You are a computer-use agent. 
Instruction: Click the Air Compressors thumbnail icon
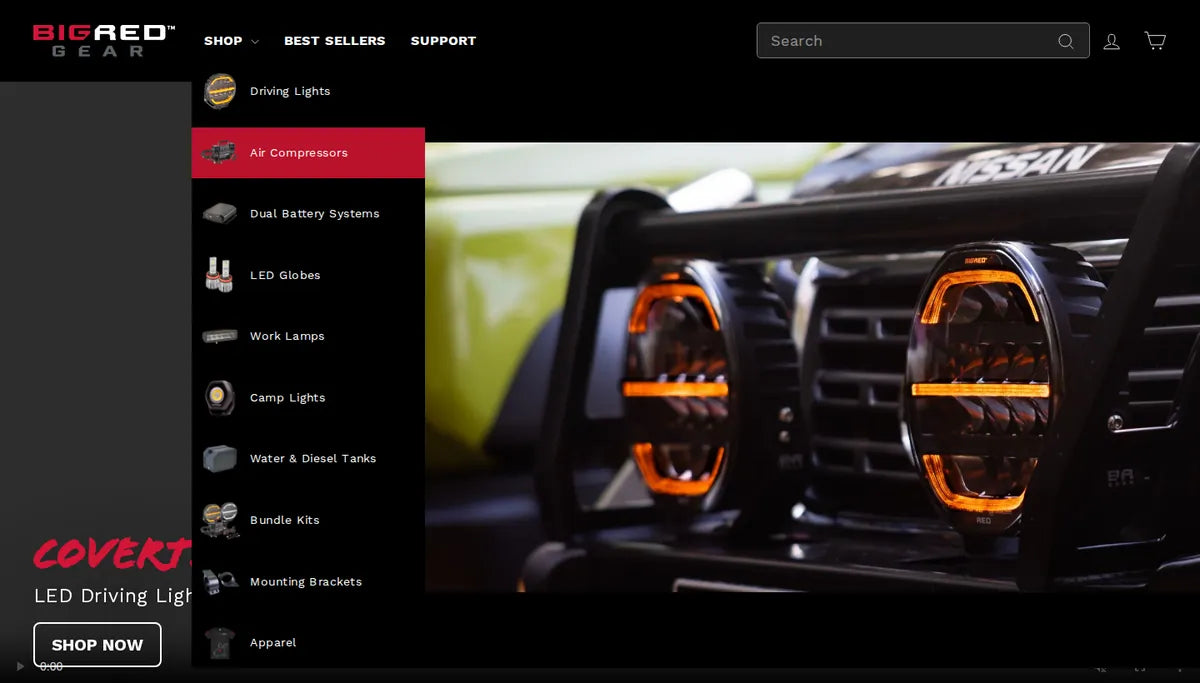(220, 153)
